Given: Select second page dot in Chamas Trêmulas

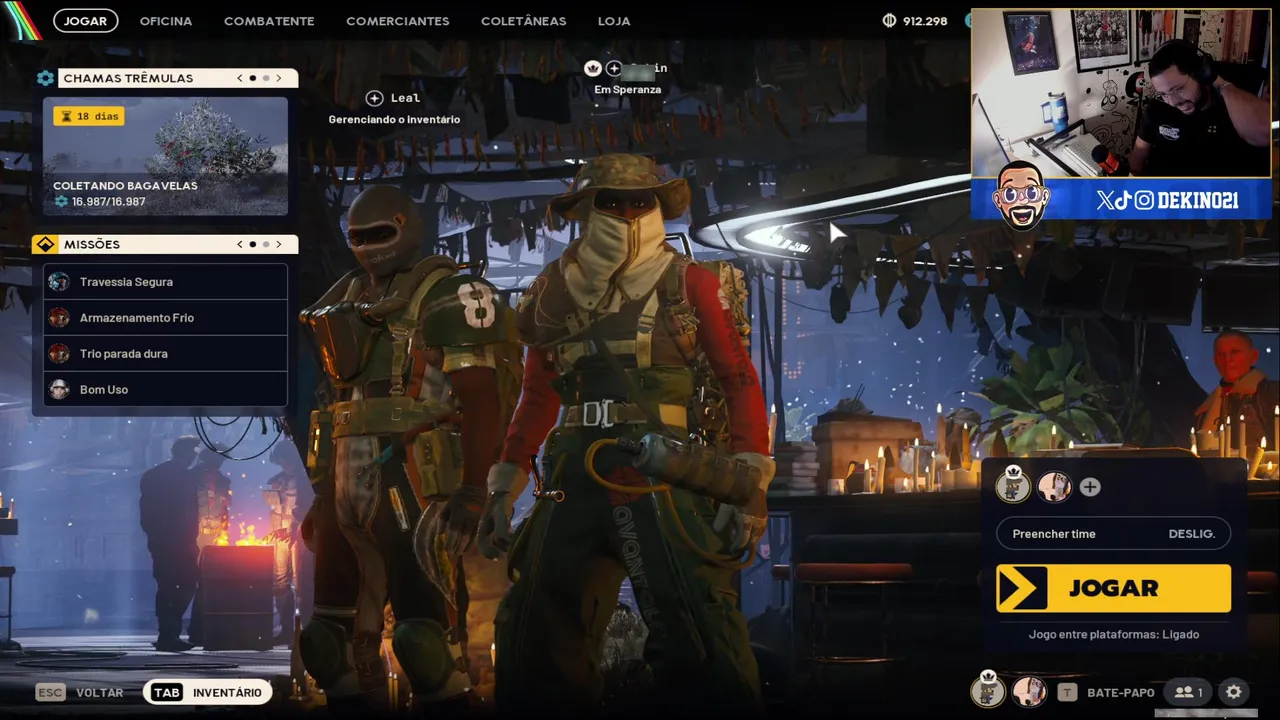Looking at the screenshot, I should (266, 78).
